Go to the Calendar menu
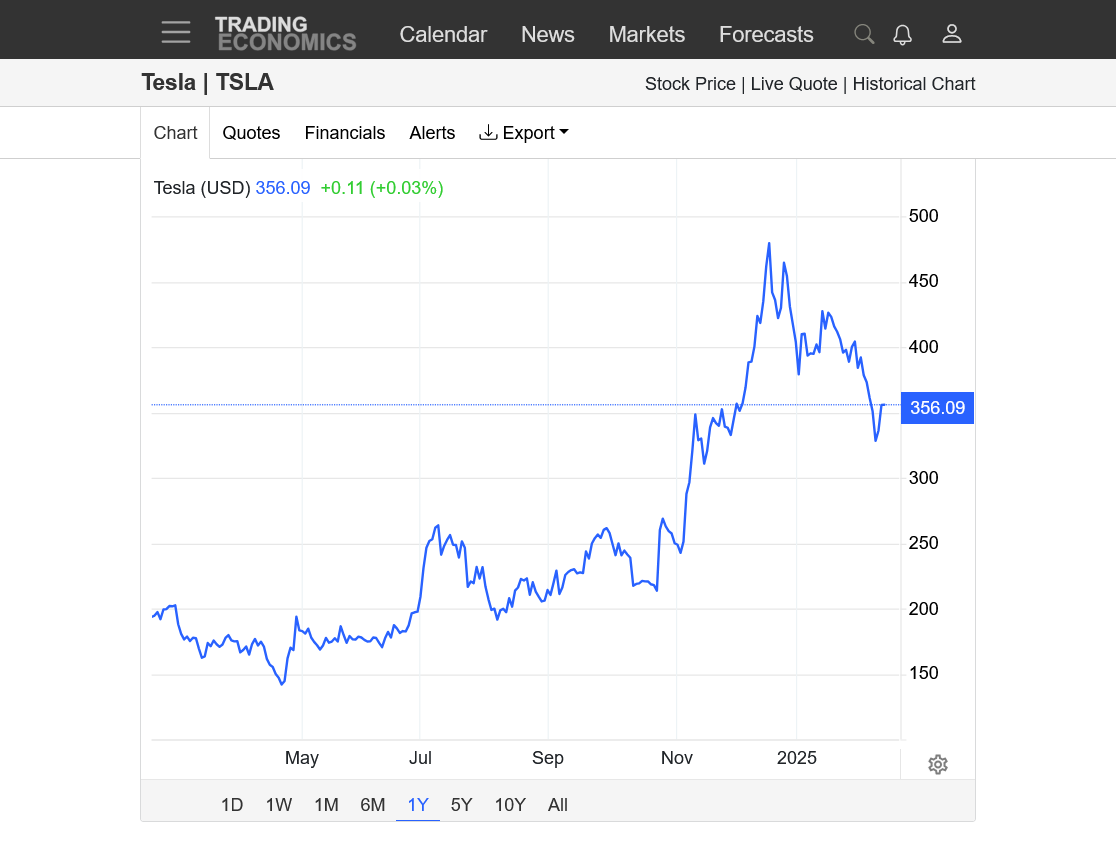 (443, 34)
